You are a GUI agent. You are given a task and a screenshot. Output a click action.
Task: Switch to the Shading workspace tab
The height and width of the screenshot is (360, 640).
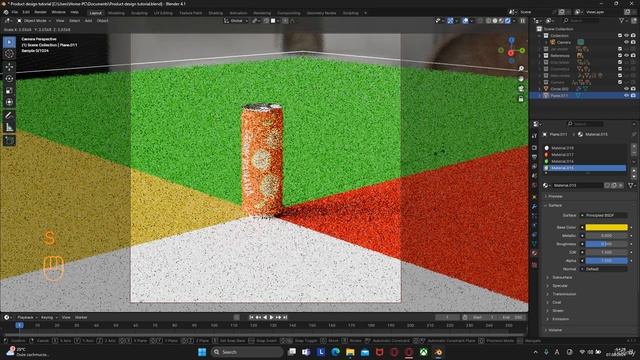(216, 13)
